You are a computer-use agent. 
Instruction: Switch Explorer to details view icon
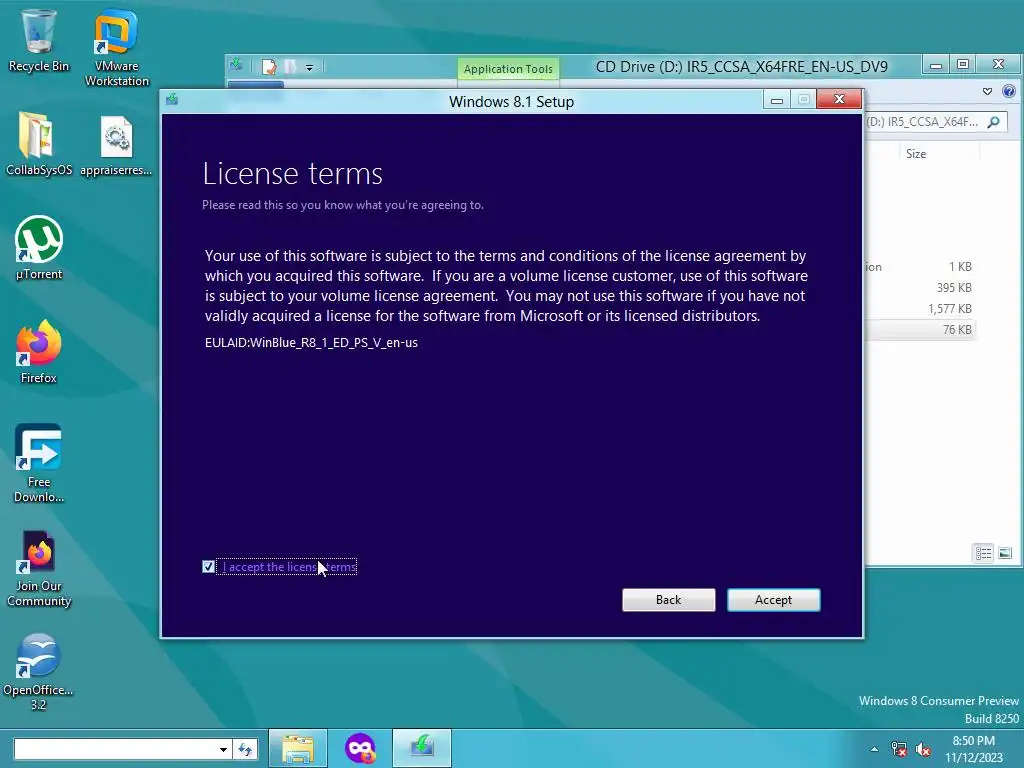pyautogui.click(x=984, y=553)
